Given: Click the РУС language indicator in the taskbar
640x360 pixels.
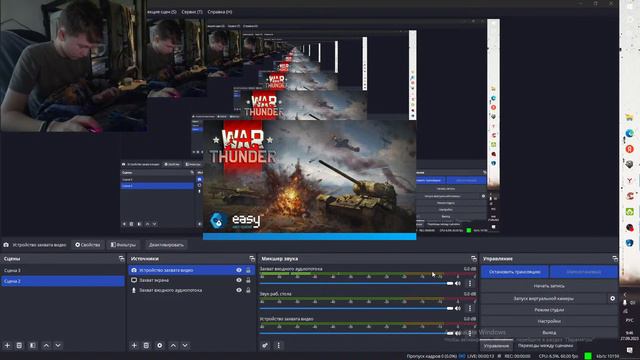Looking at the screenshot, I should pos(629,320).
